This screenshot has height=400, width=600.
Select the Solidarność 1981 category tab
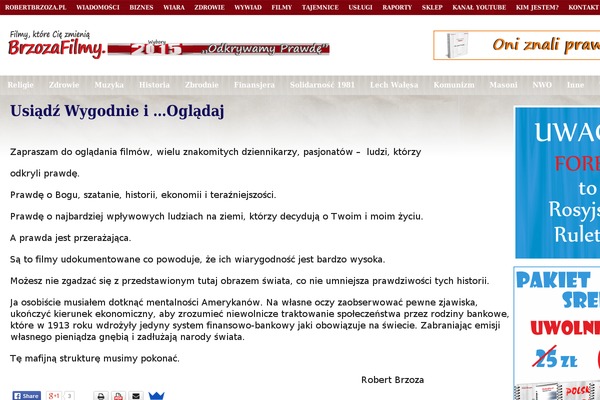322,85
